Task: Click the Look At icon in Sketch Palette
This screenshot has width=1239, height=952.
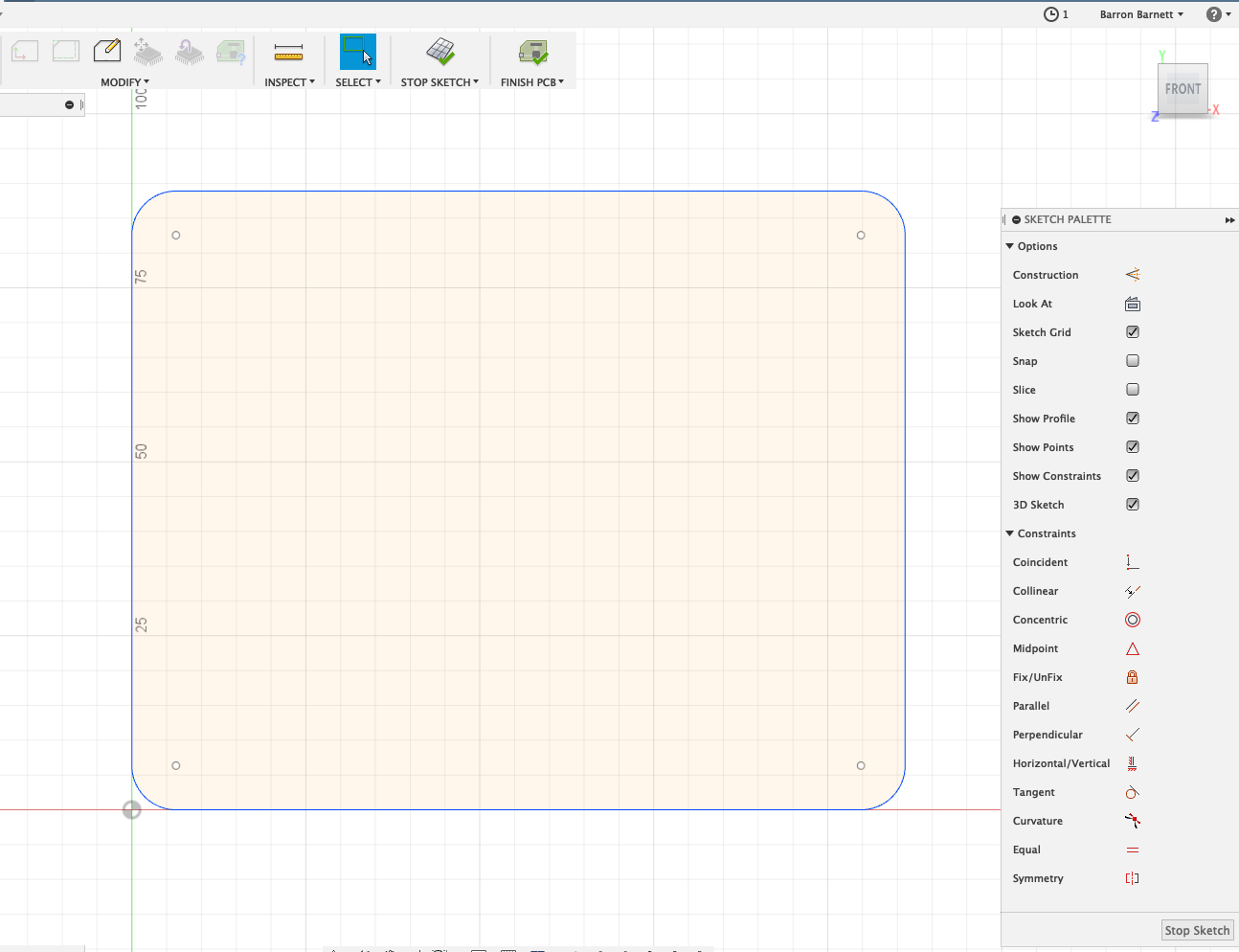Action: click(1132, 304)
